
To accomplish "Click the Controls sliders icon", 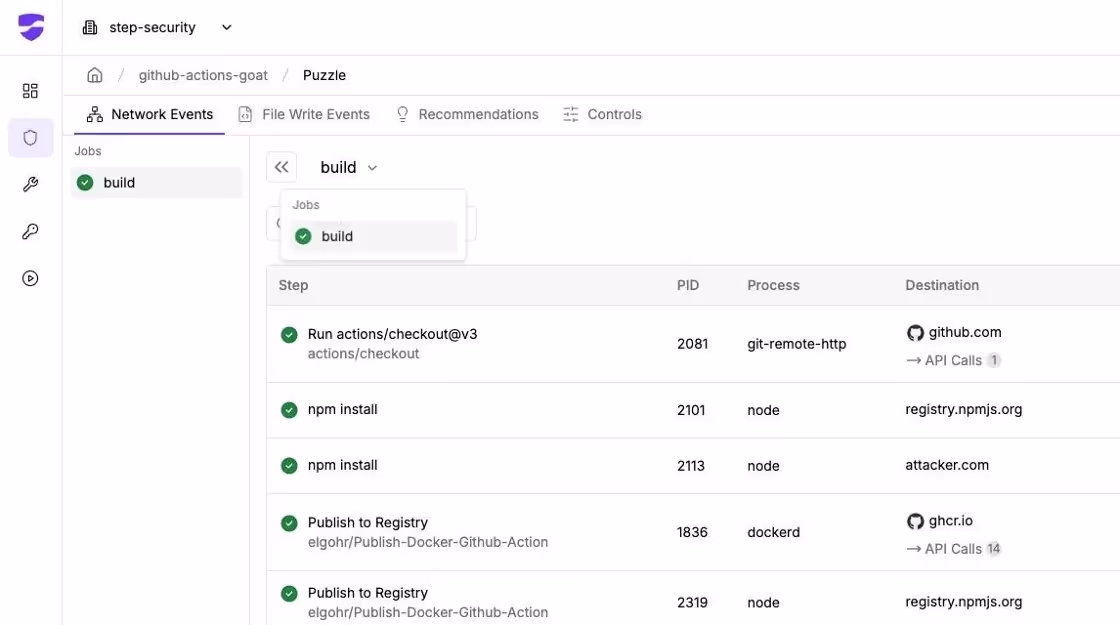I will (570, 114).
